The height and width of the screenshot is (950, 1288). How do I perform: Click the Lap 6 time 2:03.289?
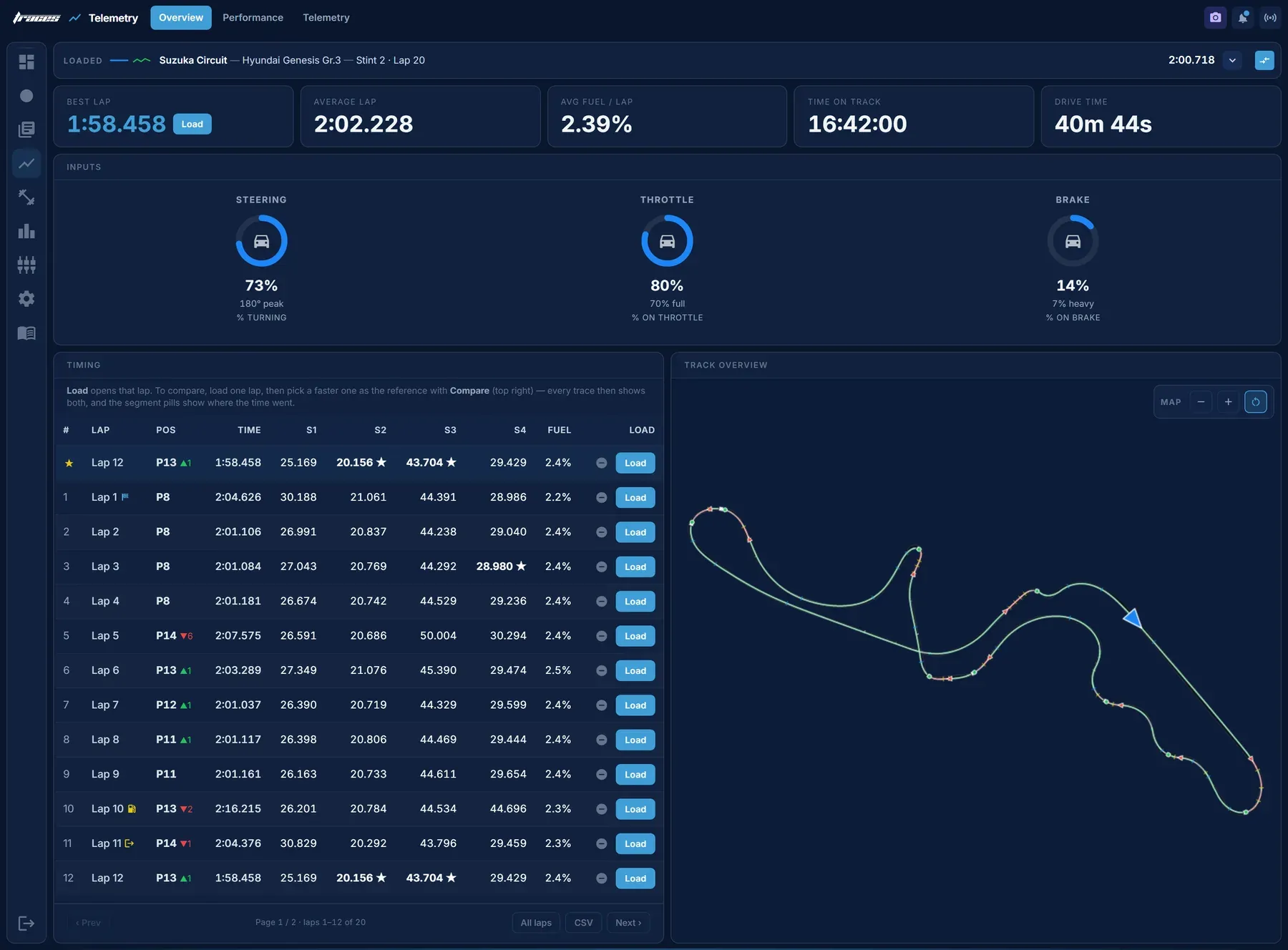click(238, 670)
